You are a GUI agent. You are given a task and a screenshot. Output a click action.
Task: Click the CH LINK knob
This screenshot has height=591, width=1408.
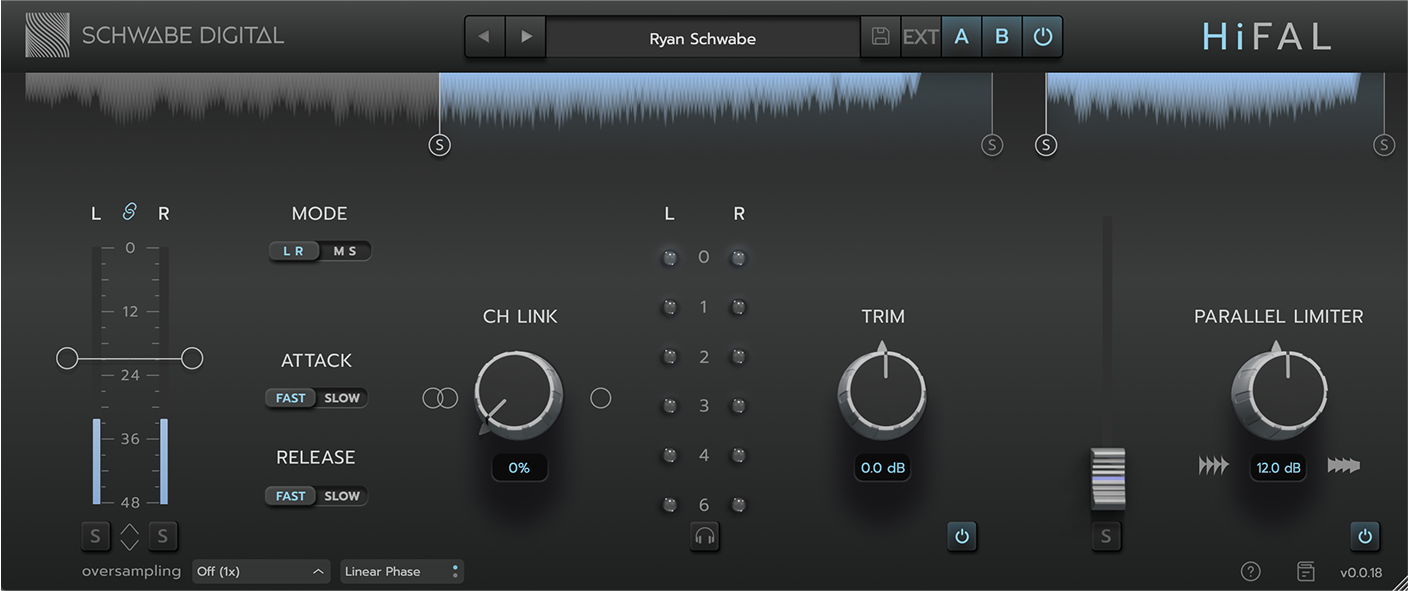(x=518, y=396)
